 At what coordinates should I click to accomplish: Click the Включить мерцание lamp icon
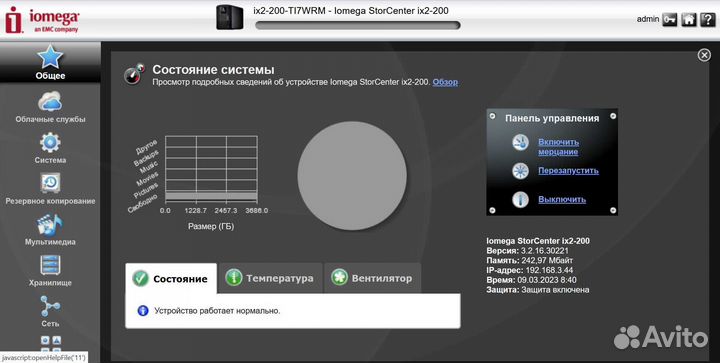click(520, 142)
